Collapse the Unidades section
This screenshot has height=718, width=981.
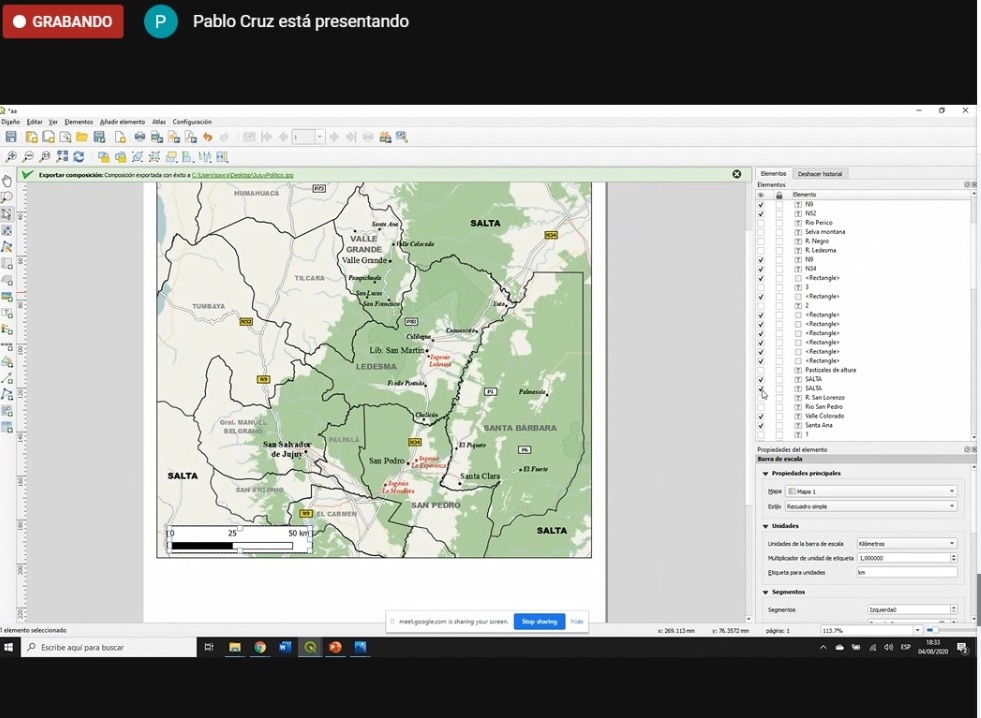click(x=766, y=526)
